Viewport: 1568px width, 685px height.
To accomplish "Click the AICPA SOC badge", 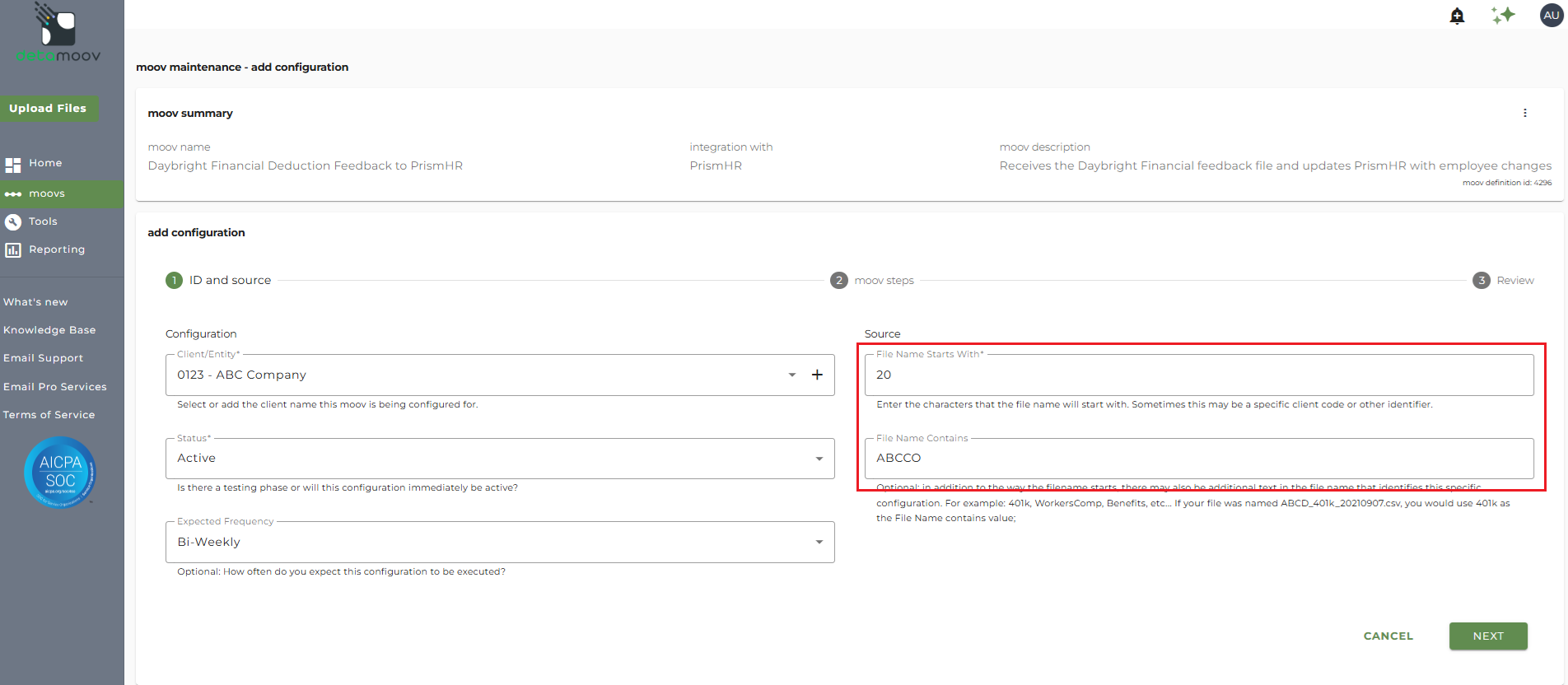I will tap(60, 472).
